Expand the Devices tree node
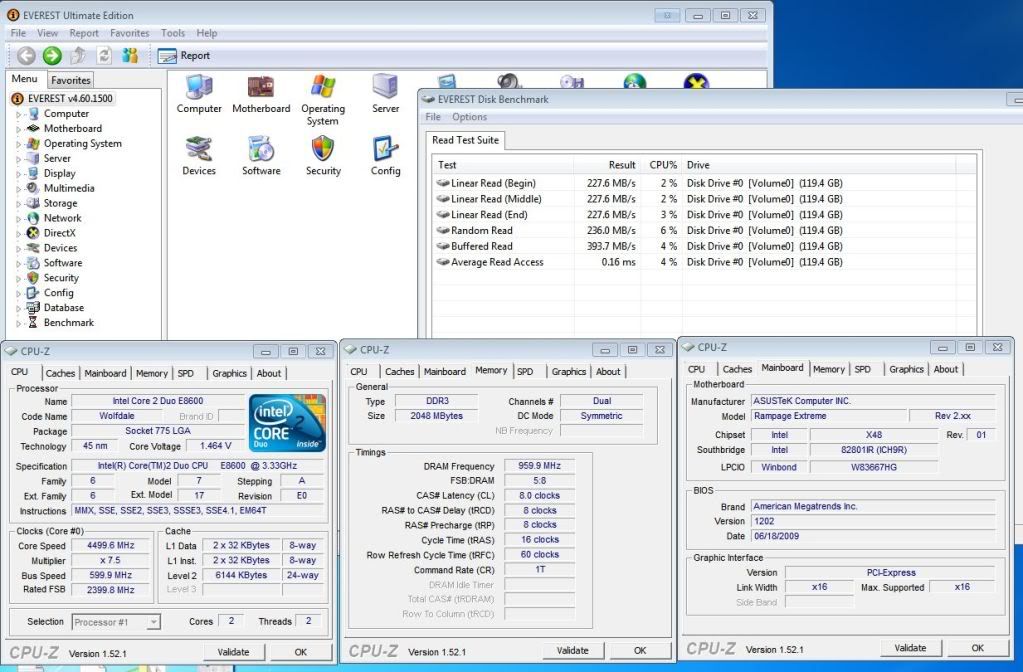 click(18, 249)
